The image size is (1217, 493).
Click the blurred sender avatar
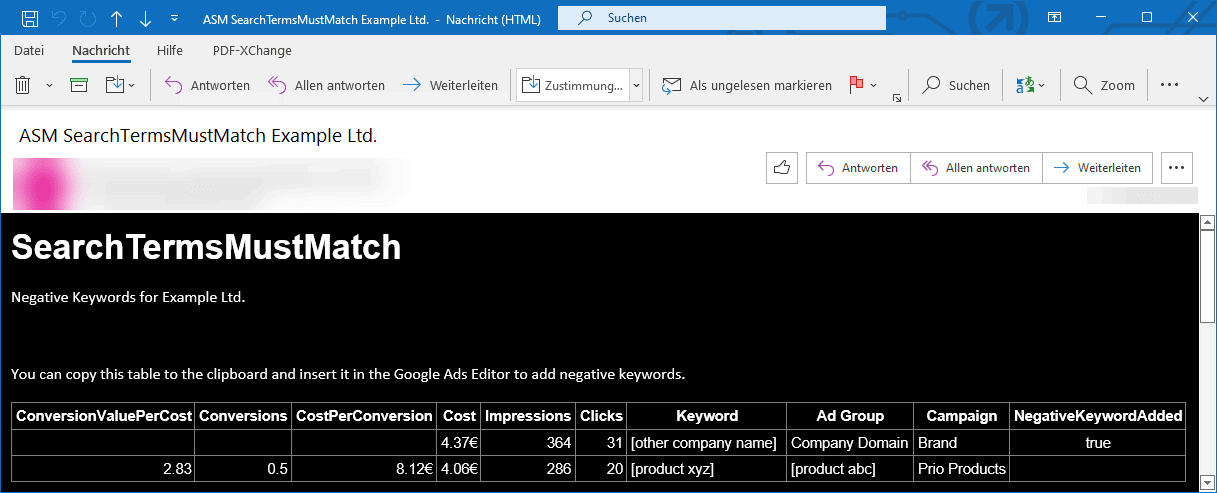(x=44, y=183)
